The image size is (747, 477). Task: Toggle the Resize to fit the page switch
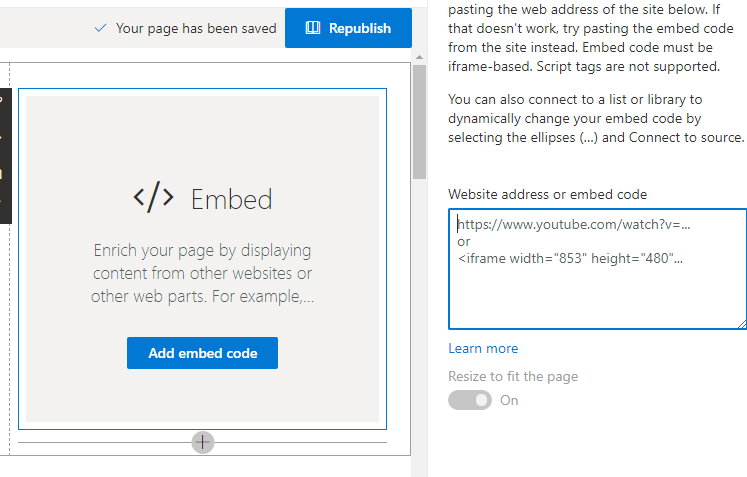(470, 400)
